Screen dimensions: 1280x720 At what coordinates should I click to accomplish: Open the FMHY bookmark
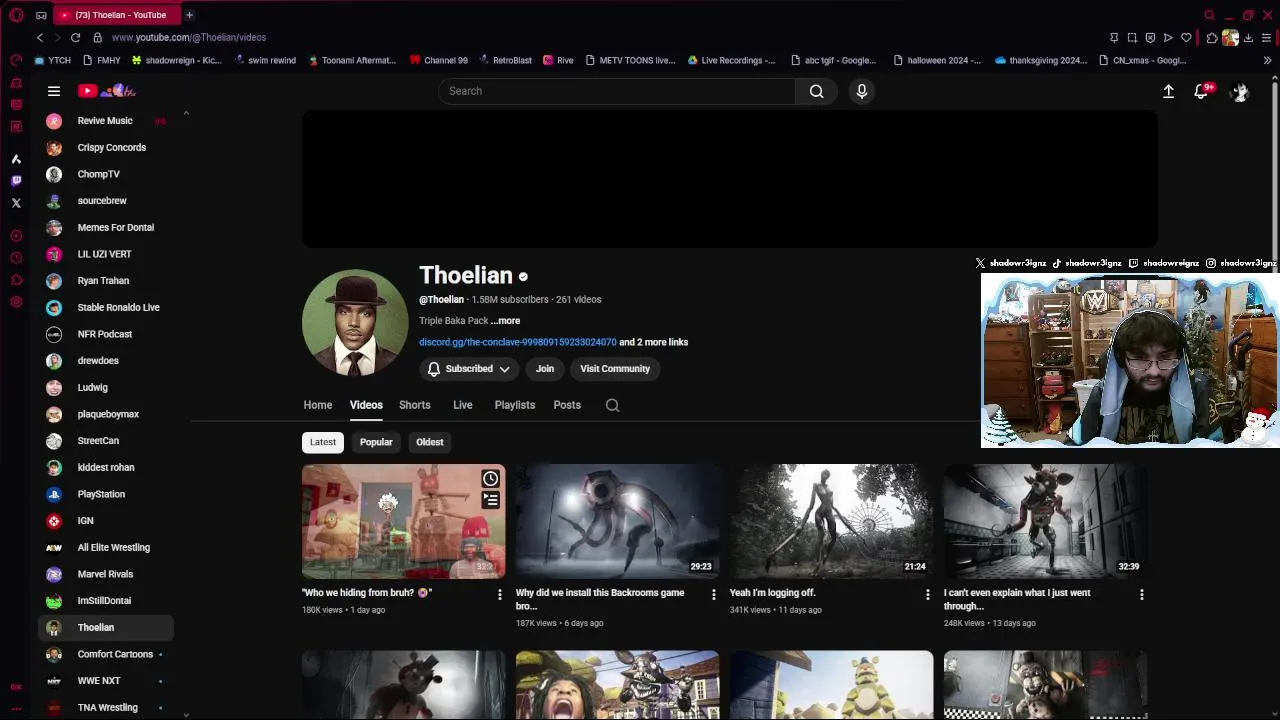click(102, 60)
